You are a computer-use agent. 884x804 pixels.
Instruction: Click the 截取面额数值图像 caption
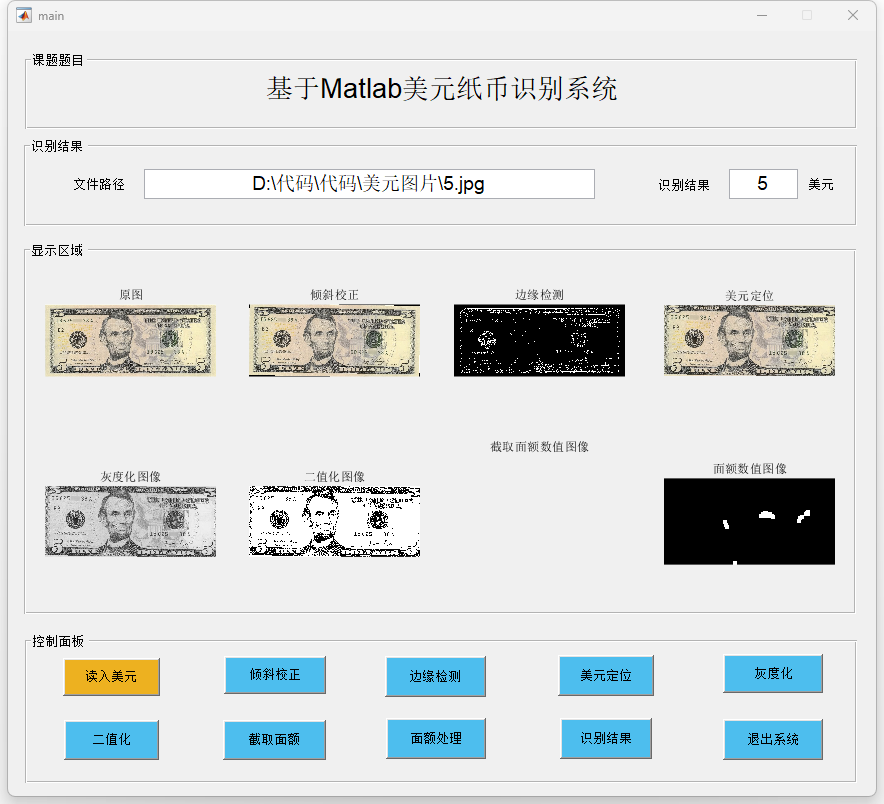point(539,447)
